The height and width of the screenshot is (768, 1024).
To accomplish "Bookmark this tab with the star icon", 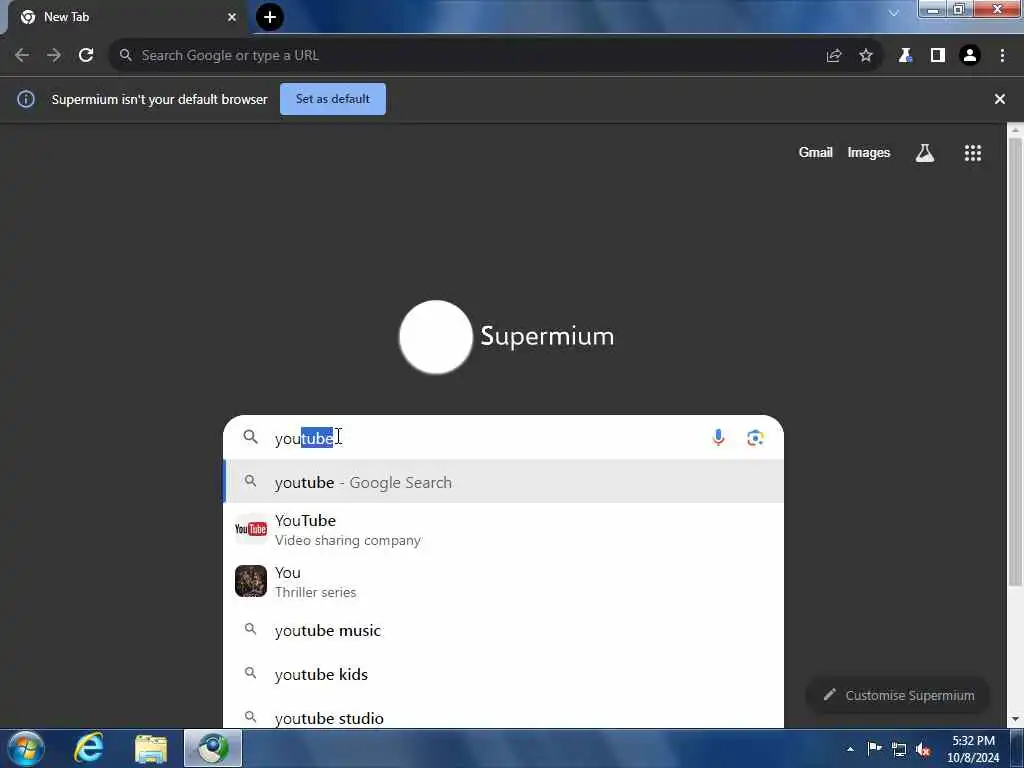I will point(866,56).
